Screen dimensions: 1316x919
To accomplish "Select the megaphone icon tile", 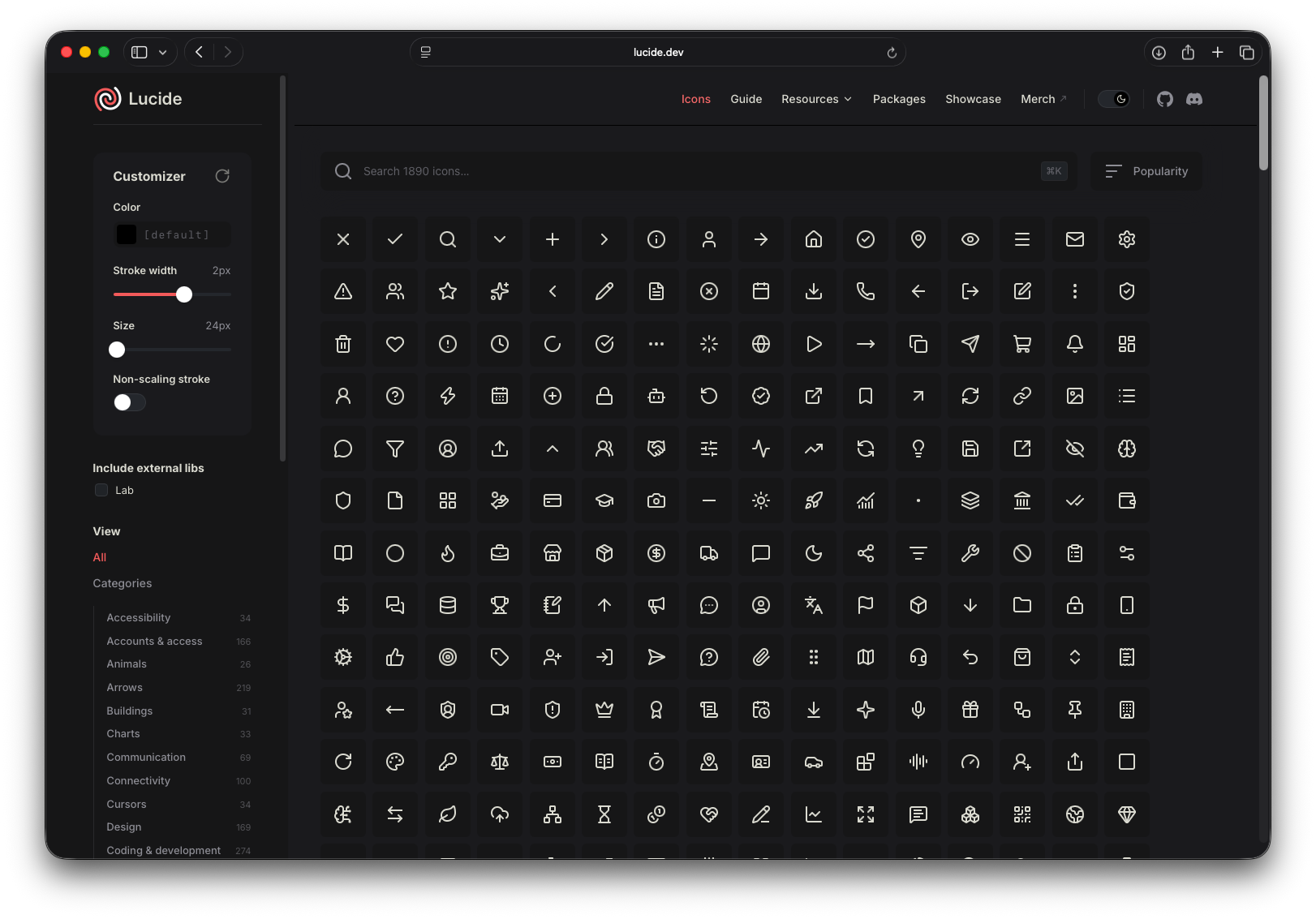I will pos(656,605).
